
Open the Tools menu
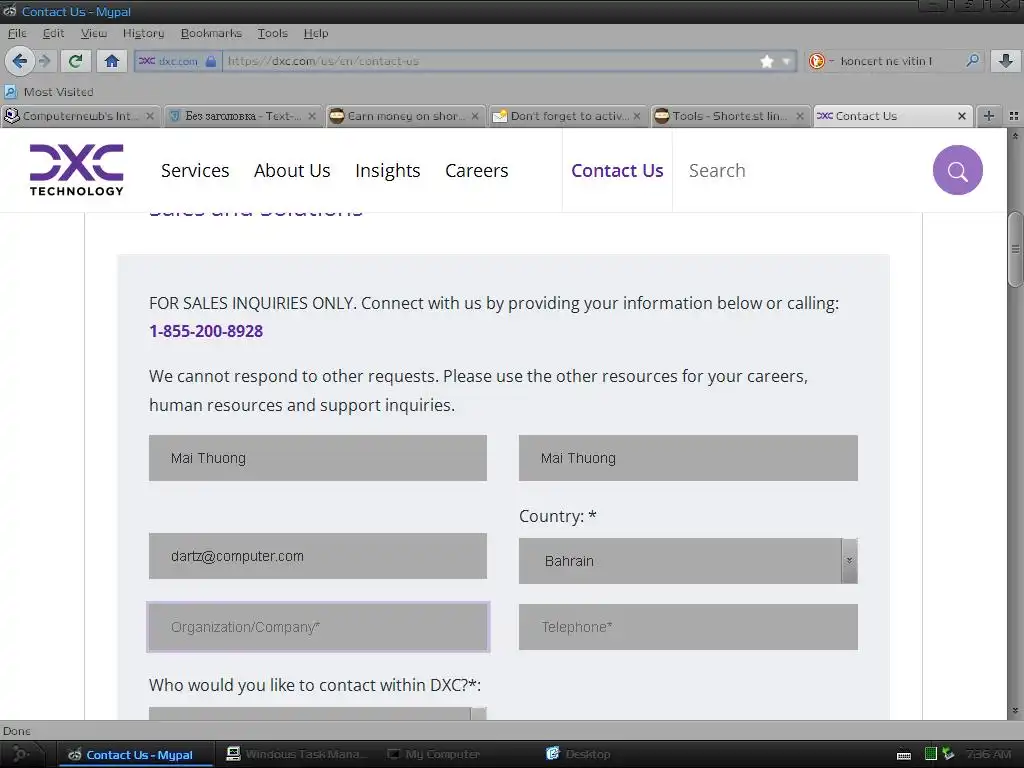click(x=272, y=33)
